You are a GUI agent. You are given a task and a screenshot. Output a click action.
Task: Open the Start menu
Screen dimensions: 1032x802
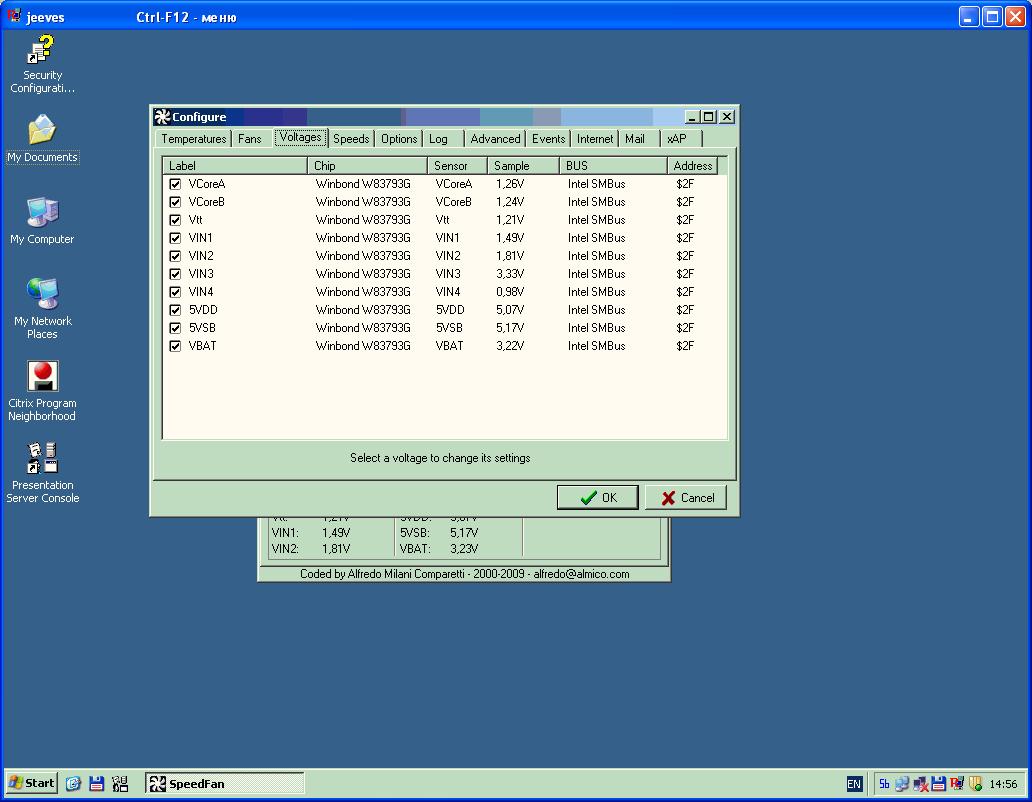point(32,784)
